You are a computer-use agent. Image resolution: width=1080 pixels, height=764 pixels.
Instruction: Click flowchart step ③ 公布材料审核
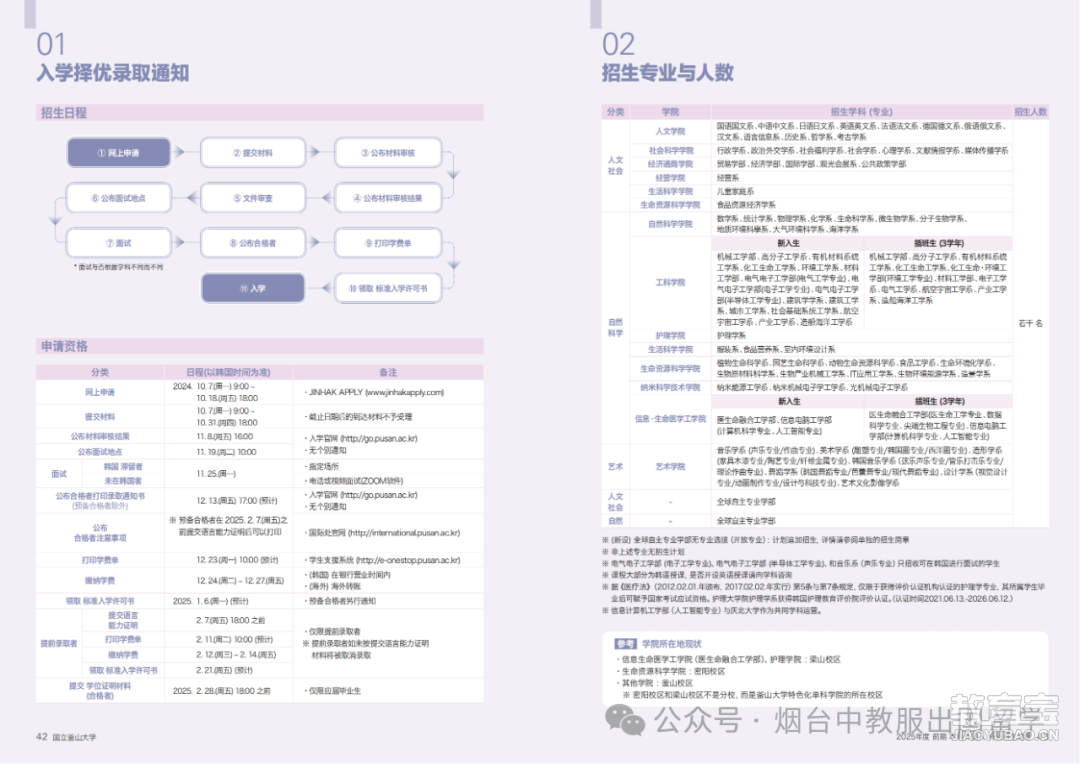click(x=388, y=152)
